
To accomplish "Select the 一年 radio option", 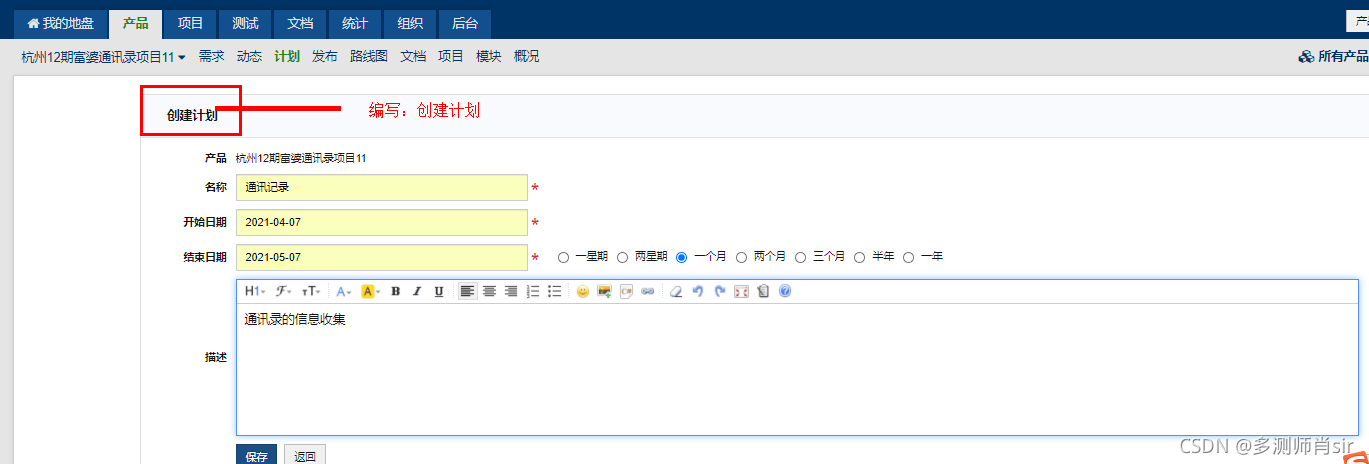I will [x=909, y=257].
